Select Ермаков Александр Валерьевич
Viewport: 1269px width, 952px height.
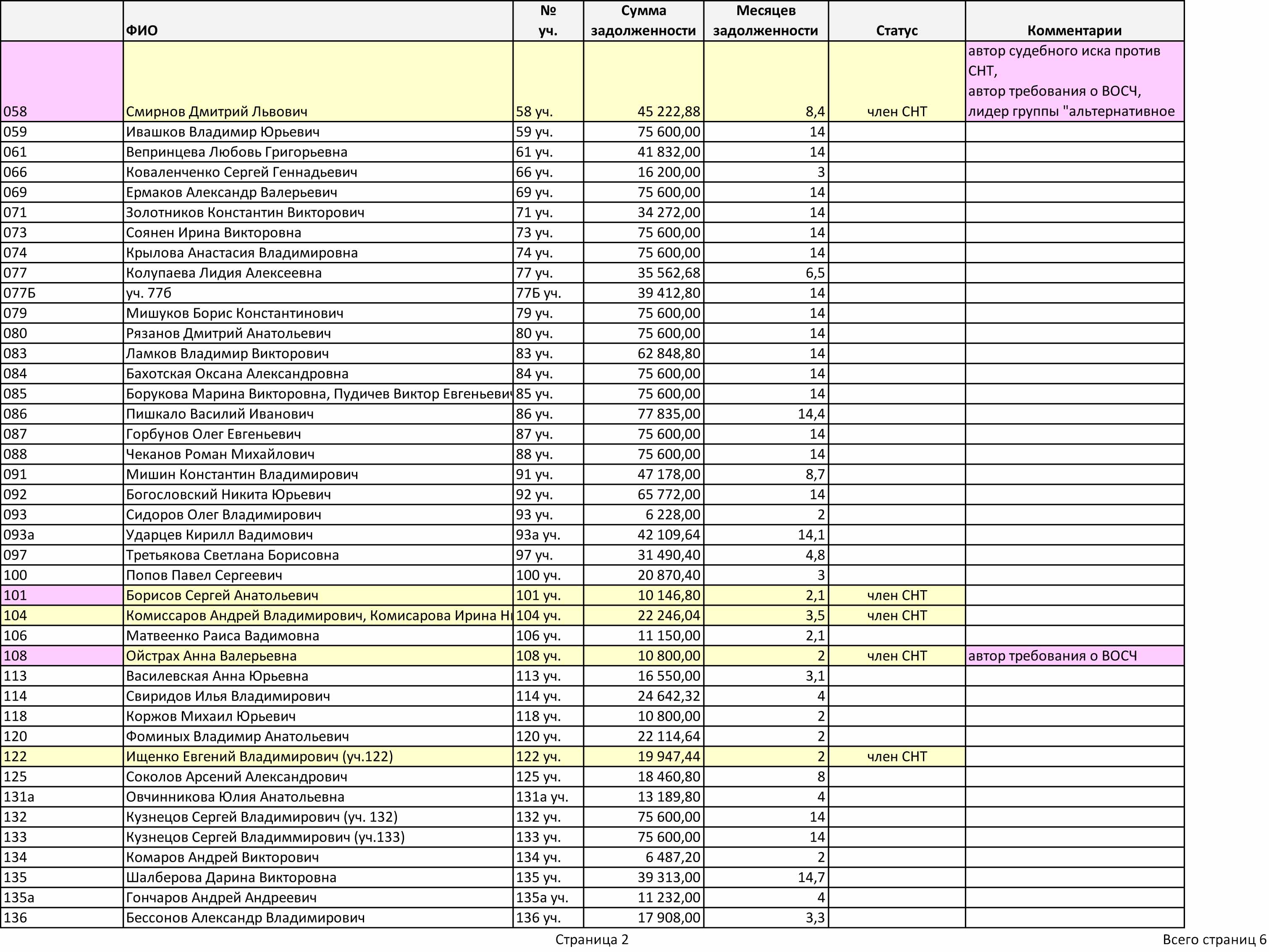coord(231,192)
